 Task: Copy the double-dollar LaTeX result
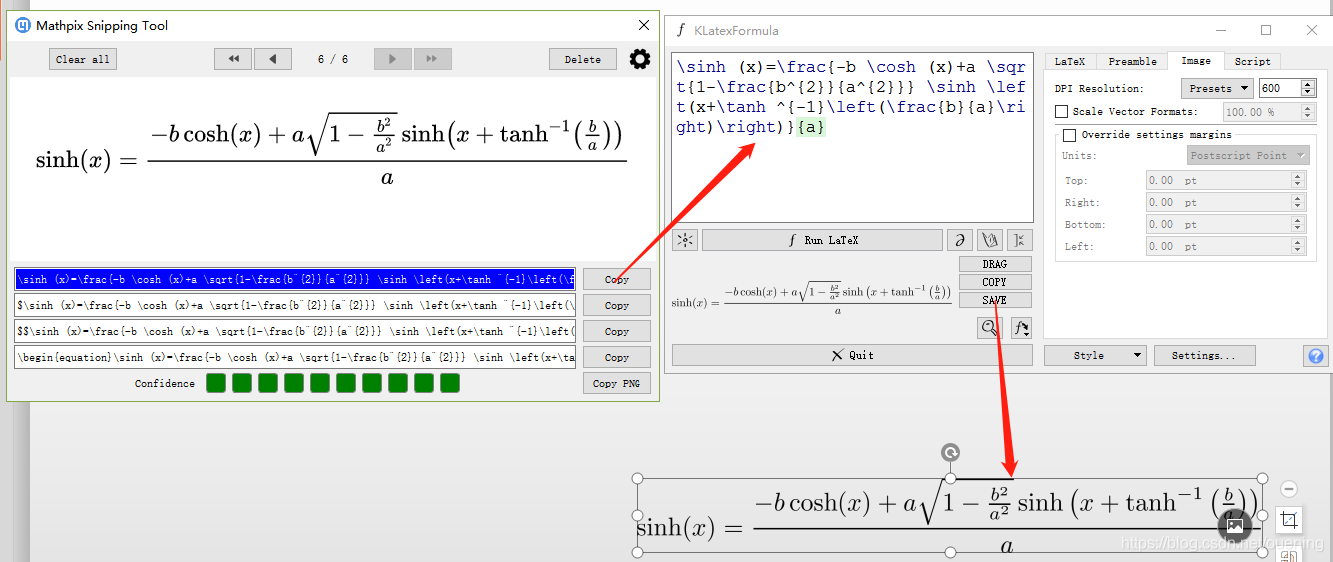(x=617, y=331)
